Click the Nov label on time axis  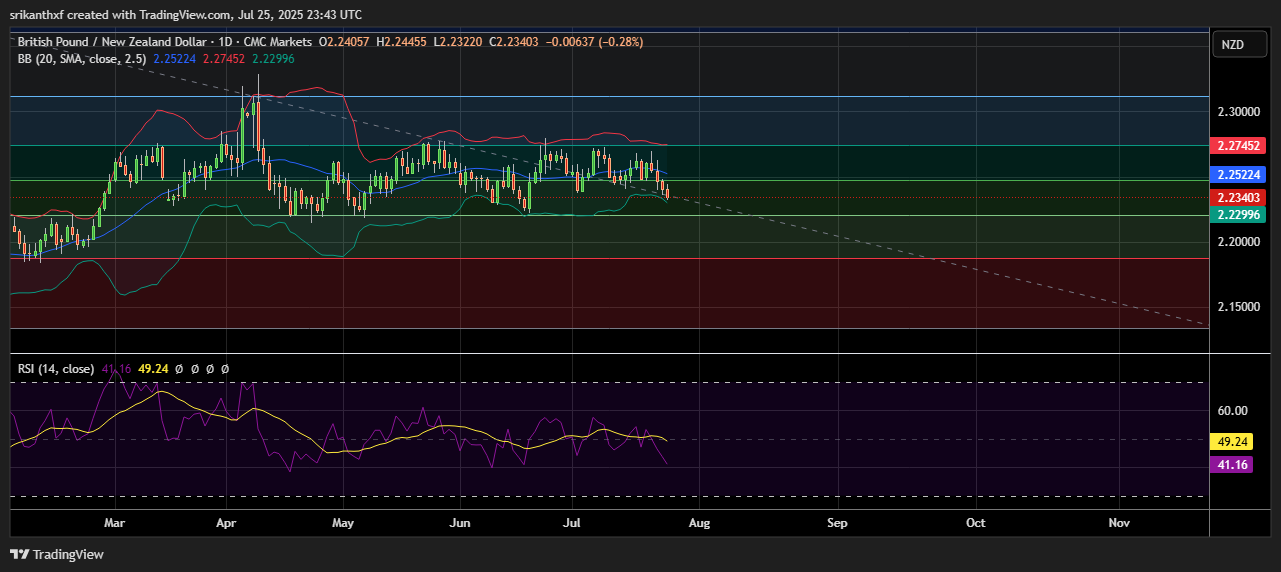tap(1119, 523)
